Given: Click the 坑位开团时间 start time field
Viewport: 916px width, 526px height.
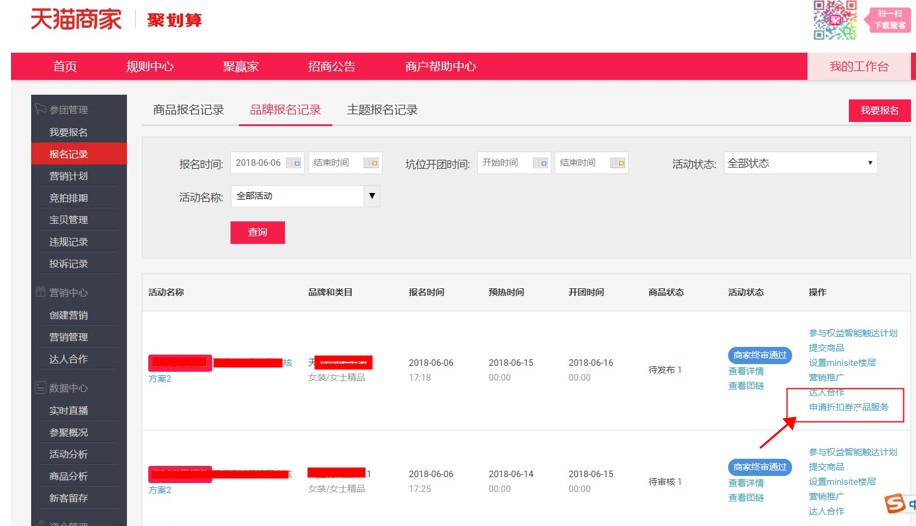Looking at the screenshot, I should 503,163.
